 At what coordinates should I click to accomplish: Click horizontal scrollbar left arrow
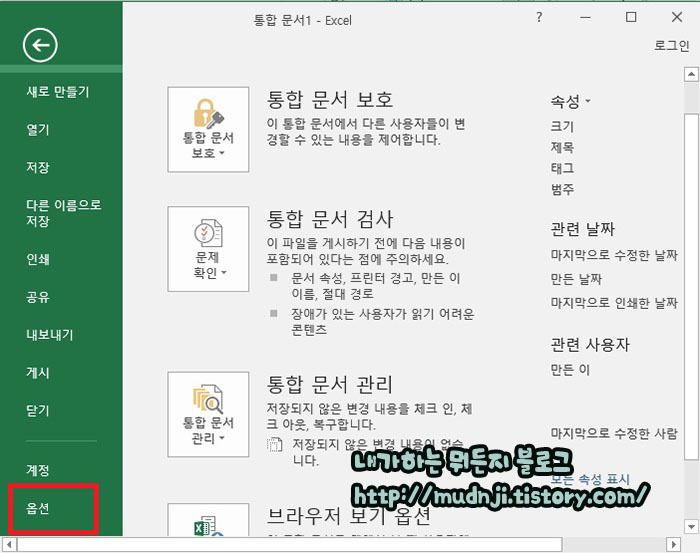(9, 545)
